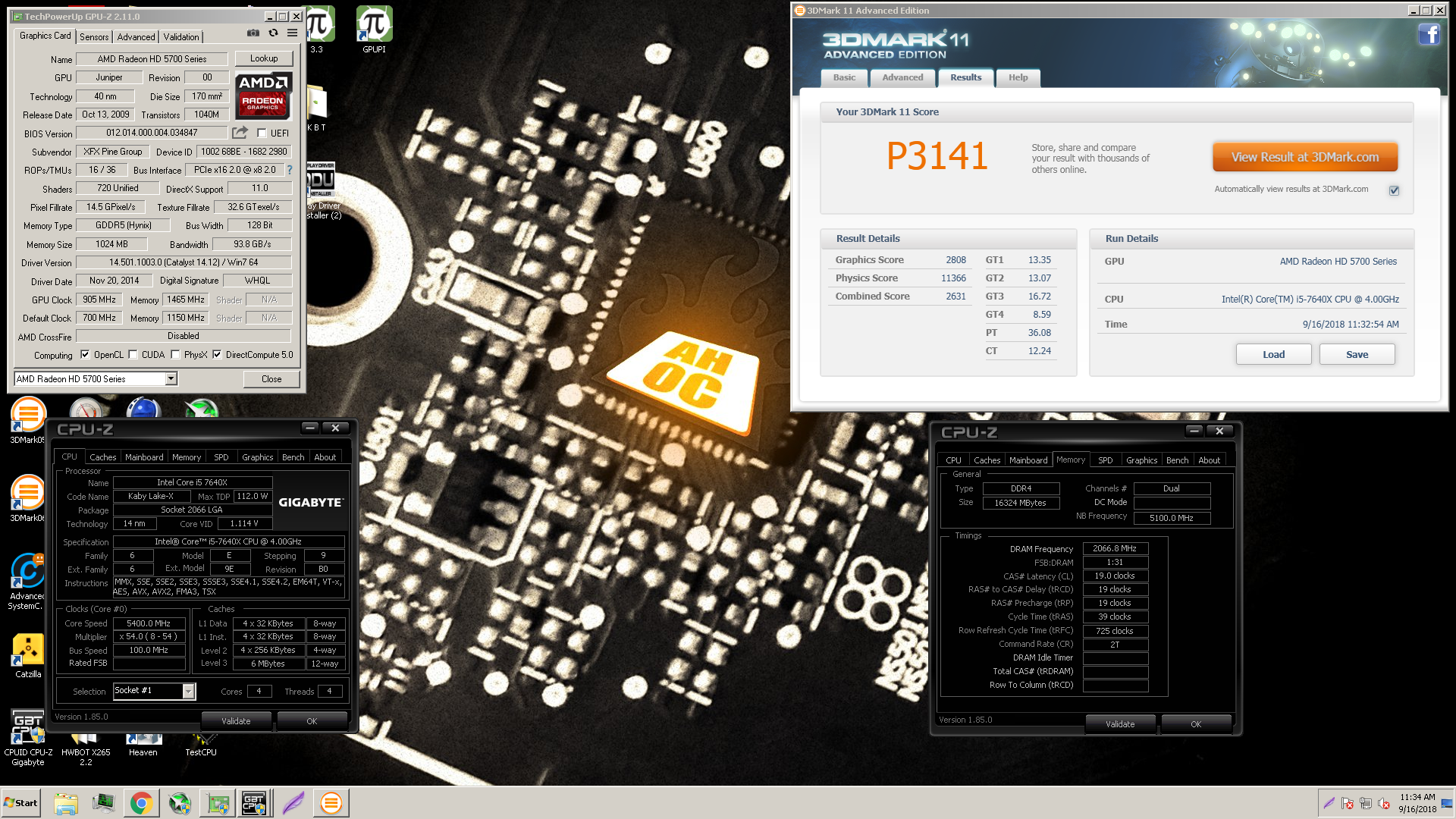Open the Basic tab in 3DMark 11
Viewport: 1456px width, 819px height.
tap(844, 78)
